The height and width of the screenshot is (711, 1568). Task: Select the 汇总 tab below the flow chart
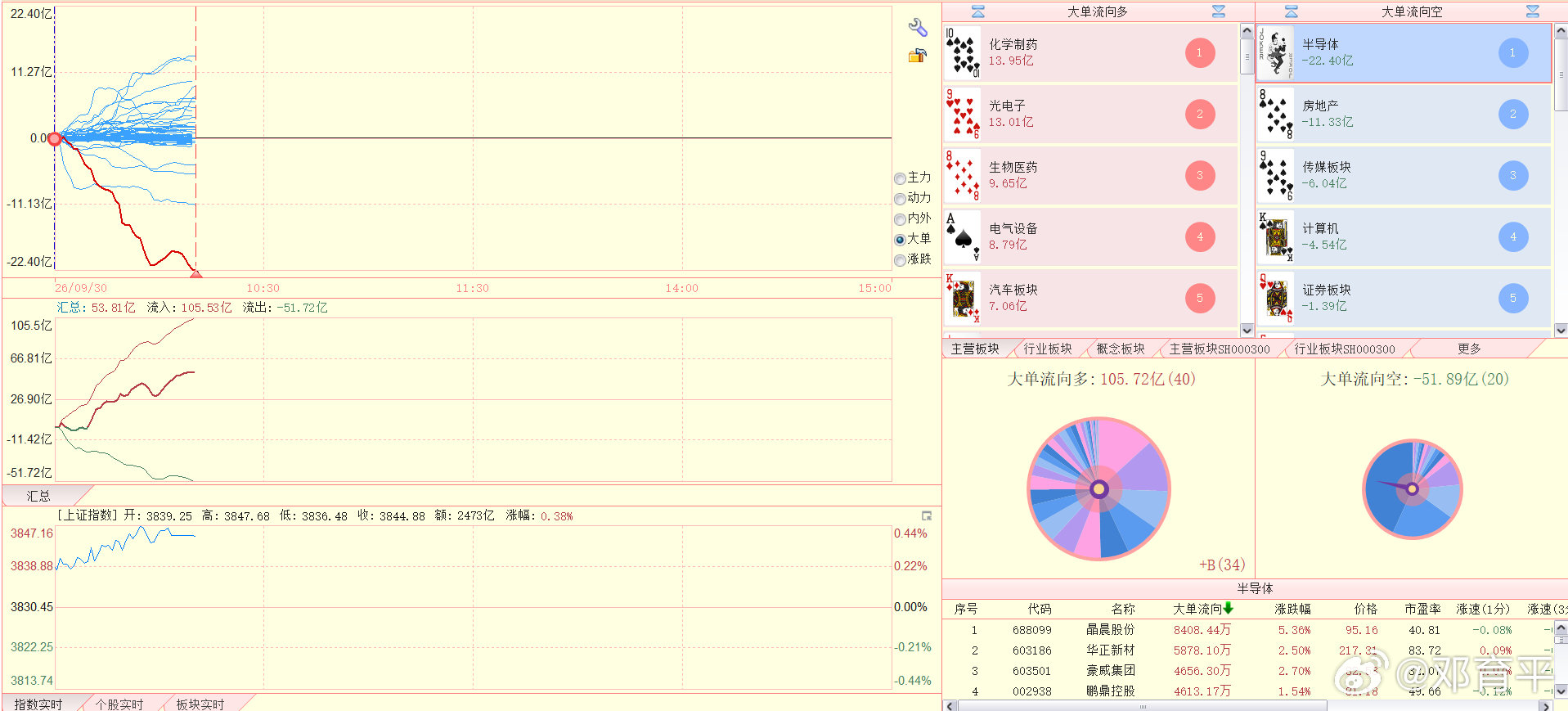click(x=38, y=496)
